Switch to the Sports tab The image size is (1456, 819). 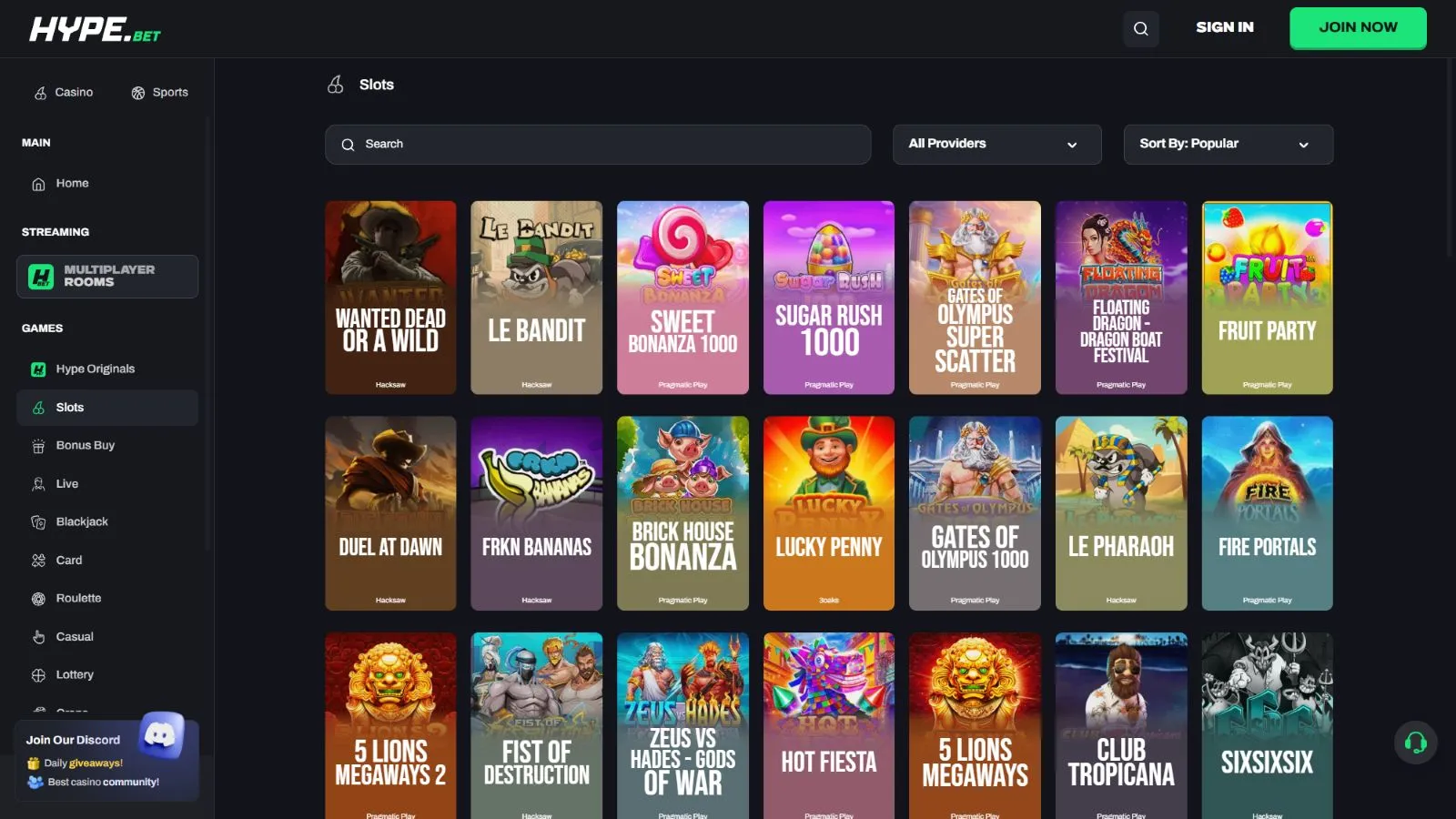160,92
